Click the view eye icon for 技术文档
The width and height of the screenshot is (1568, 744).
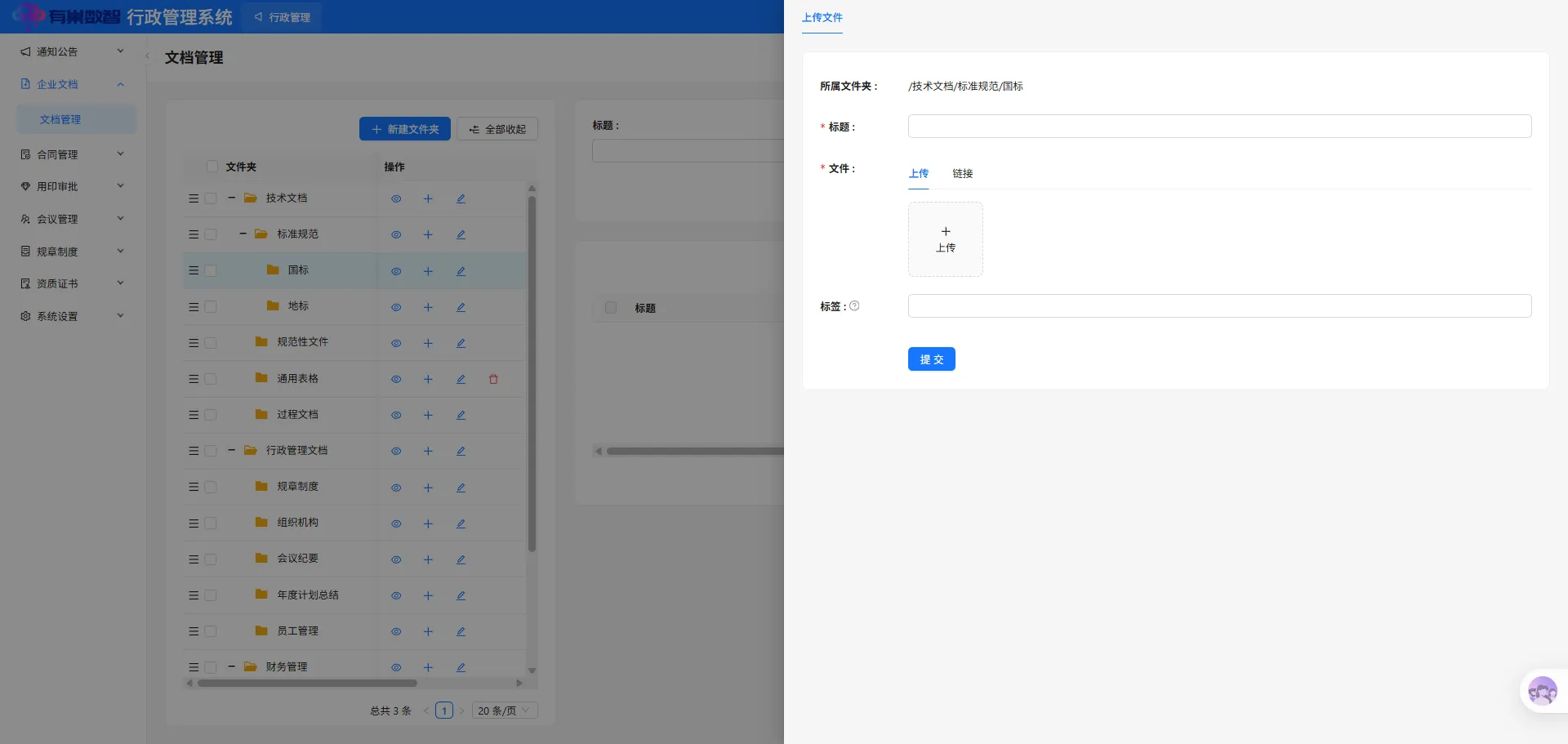396,198
